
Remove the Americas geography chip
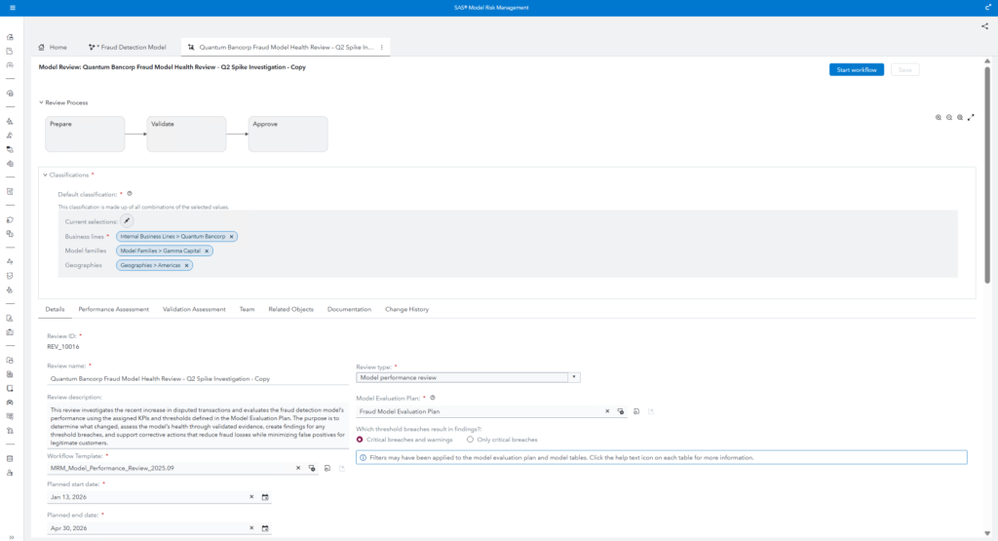pyautogui.click(x=186, y=265)
